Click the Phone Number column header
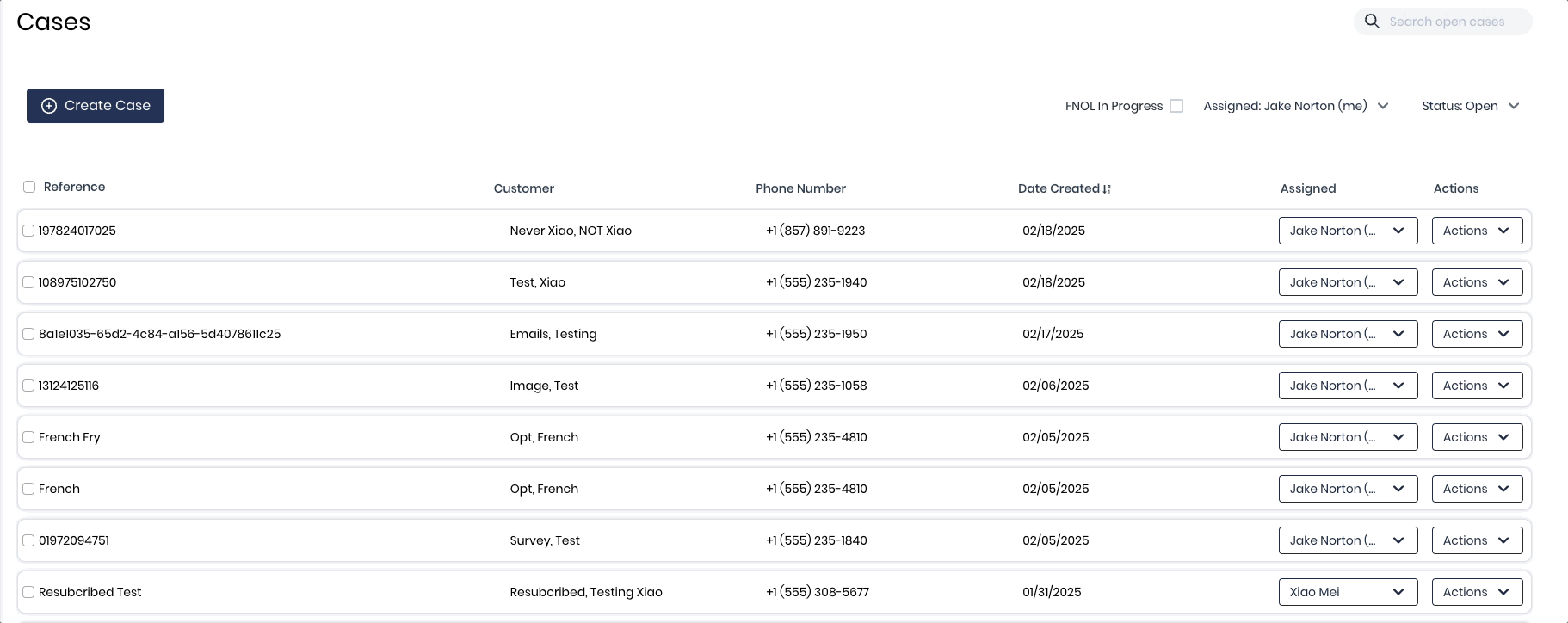The height and width of the screenshot is (623, 1568). tap(800, 188)
